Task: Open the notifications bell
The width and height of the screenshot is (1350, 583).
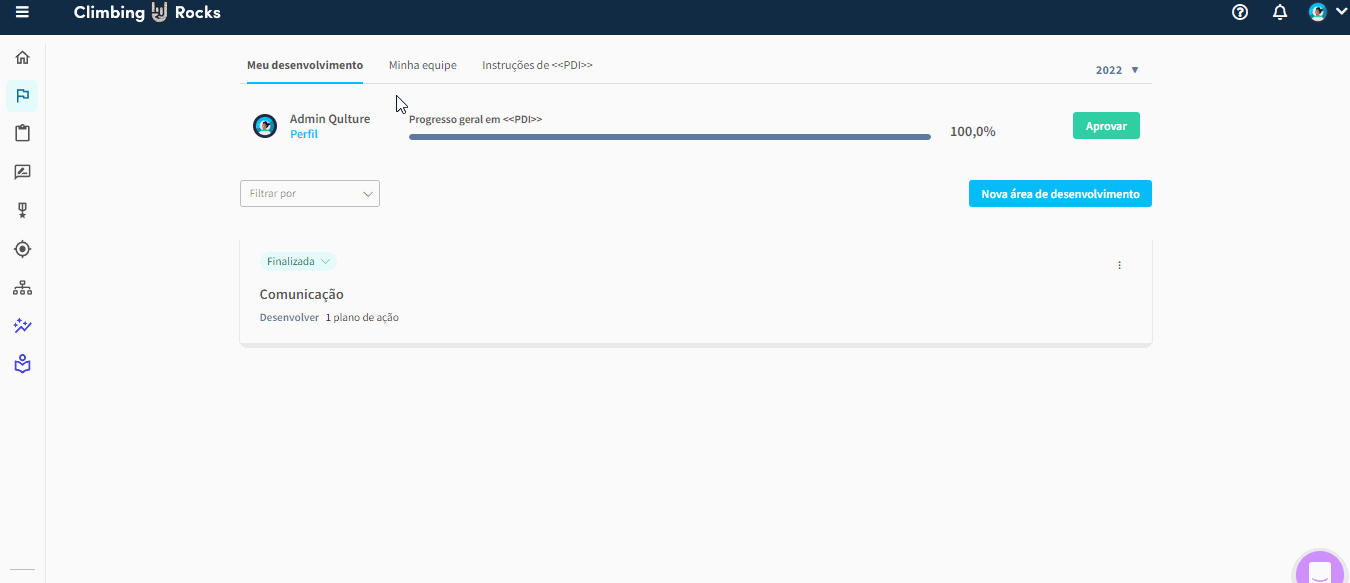Action: click(x=1279, y=13)
